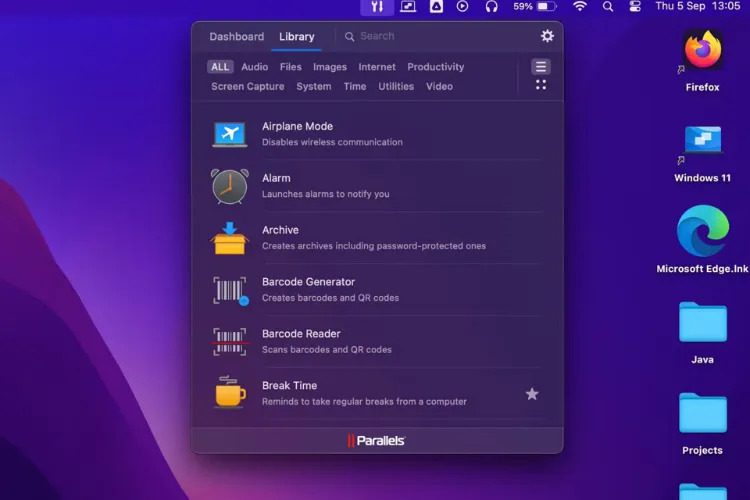Filter tools by Images category

coord(330,67)
